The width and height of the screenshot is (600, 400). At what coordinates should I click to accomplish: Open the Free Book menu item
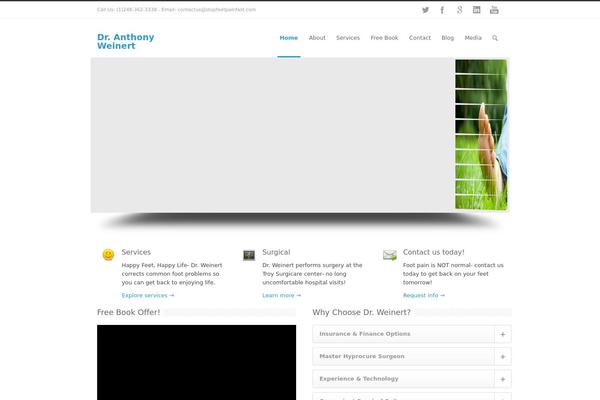[x=384, y=38]
